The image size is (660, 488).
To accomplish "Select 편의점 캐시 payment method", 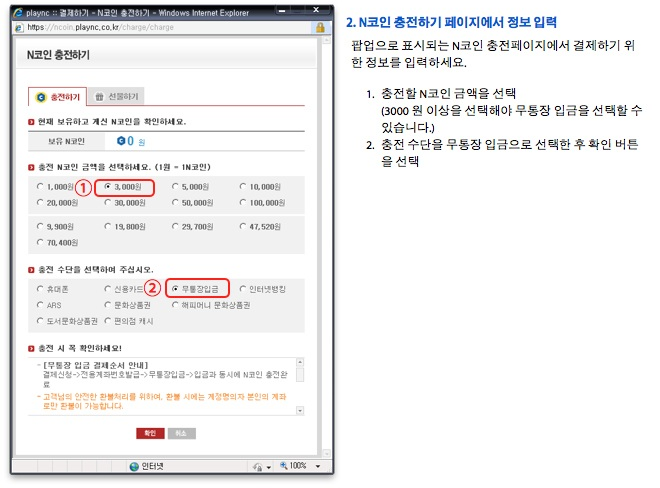I will click(108, 321).
